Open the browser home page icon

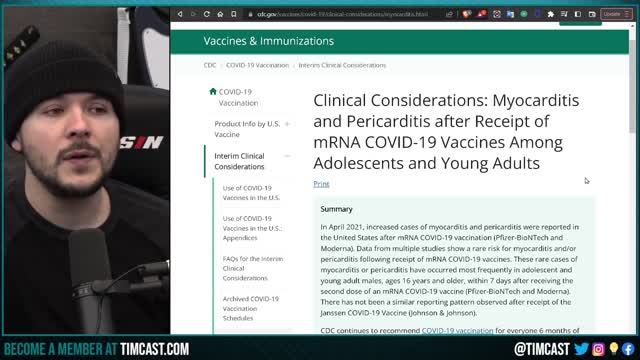click(x=220, y=14)
